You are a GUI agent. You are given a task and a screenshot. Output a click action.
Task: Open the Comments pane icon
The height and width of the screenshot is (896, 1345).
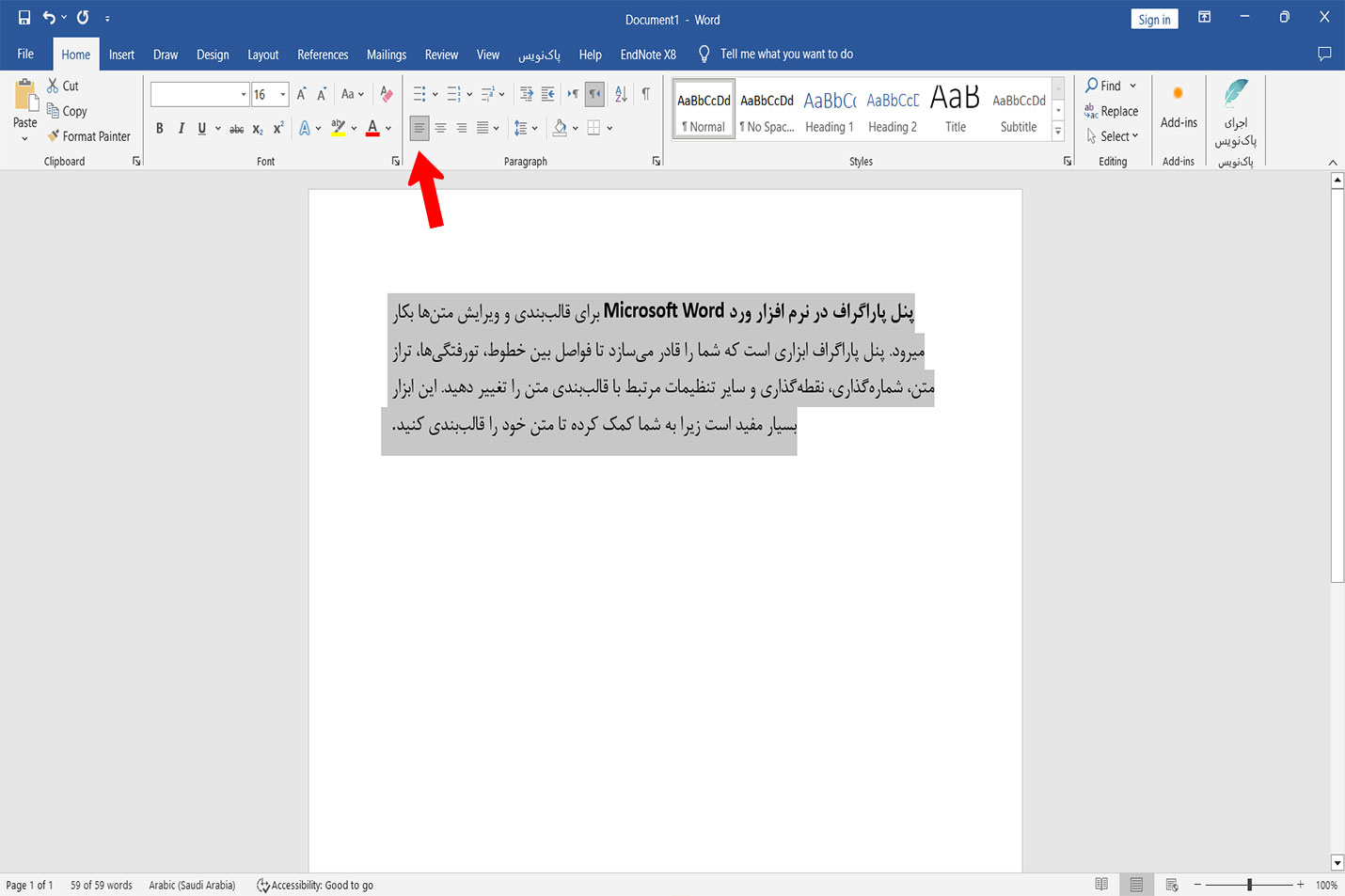[x=1324, y=54]
